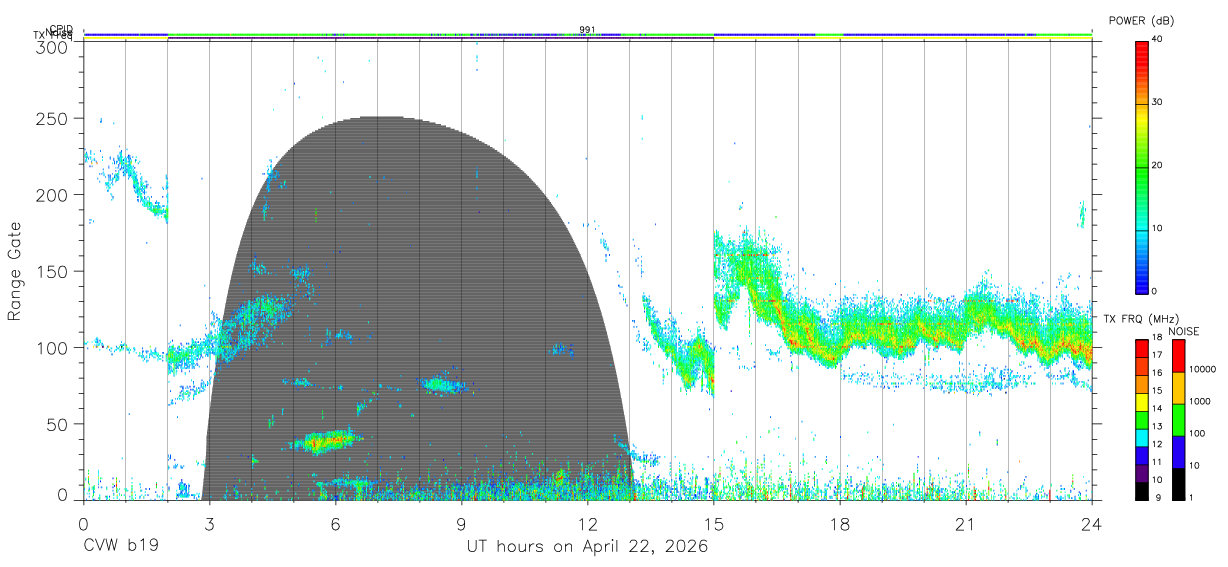
Task: Select Range Gate tick label 200
Action: 53,195
